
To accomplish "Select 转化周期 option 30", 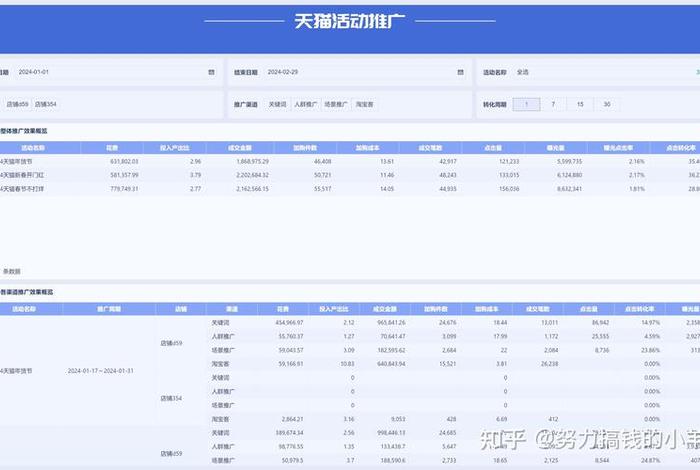I will click(607, 104).
